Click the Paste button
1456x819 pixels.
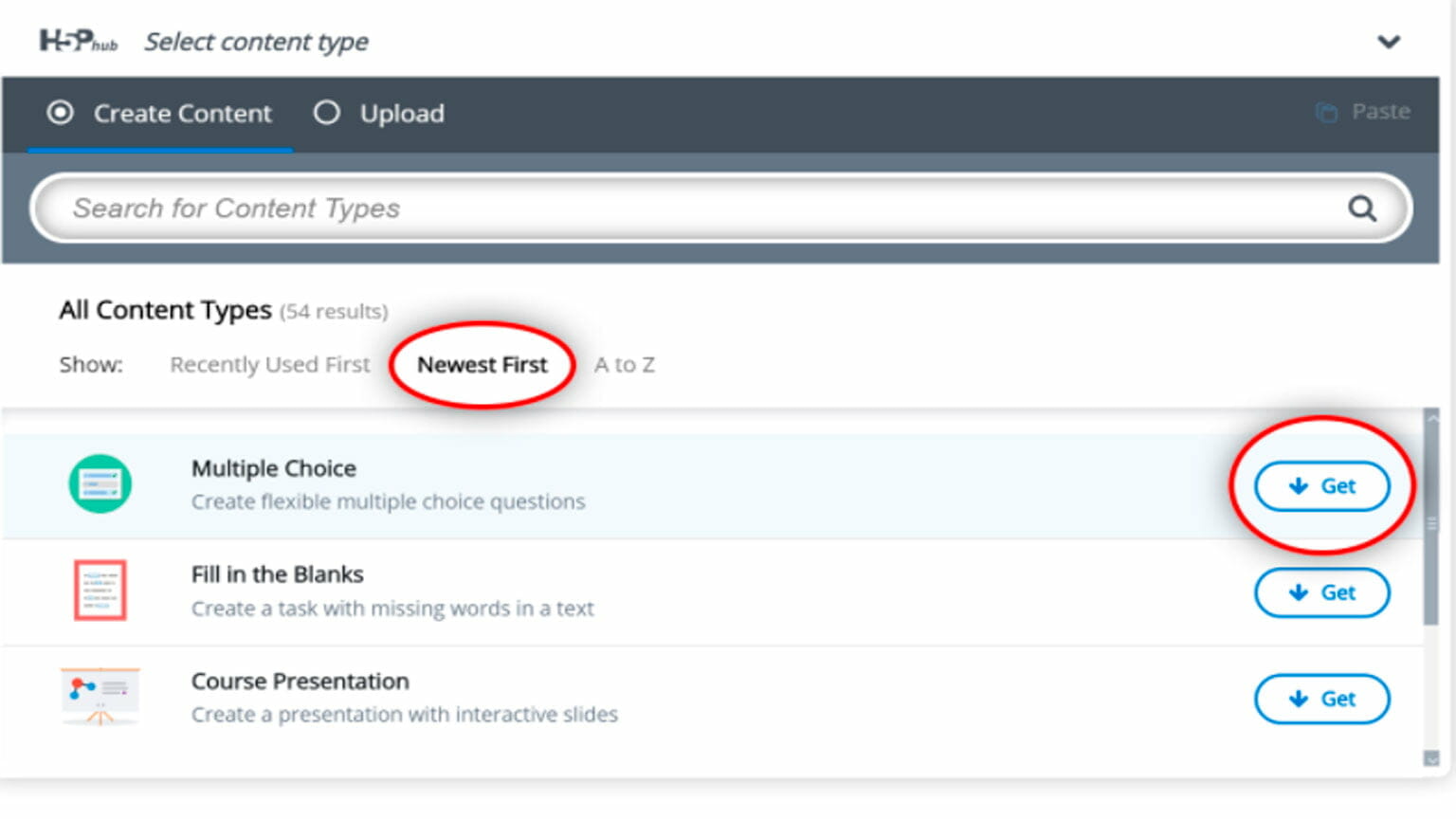click(1362, 112)
